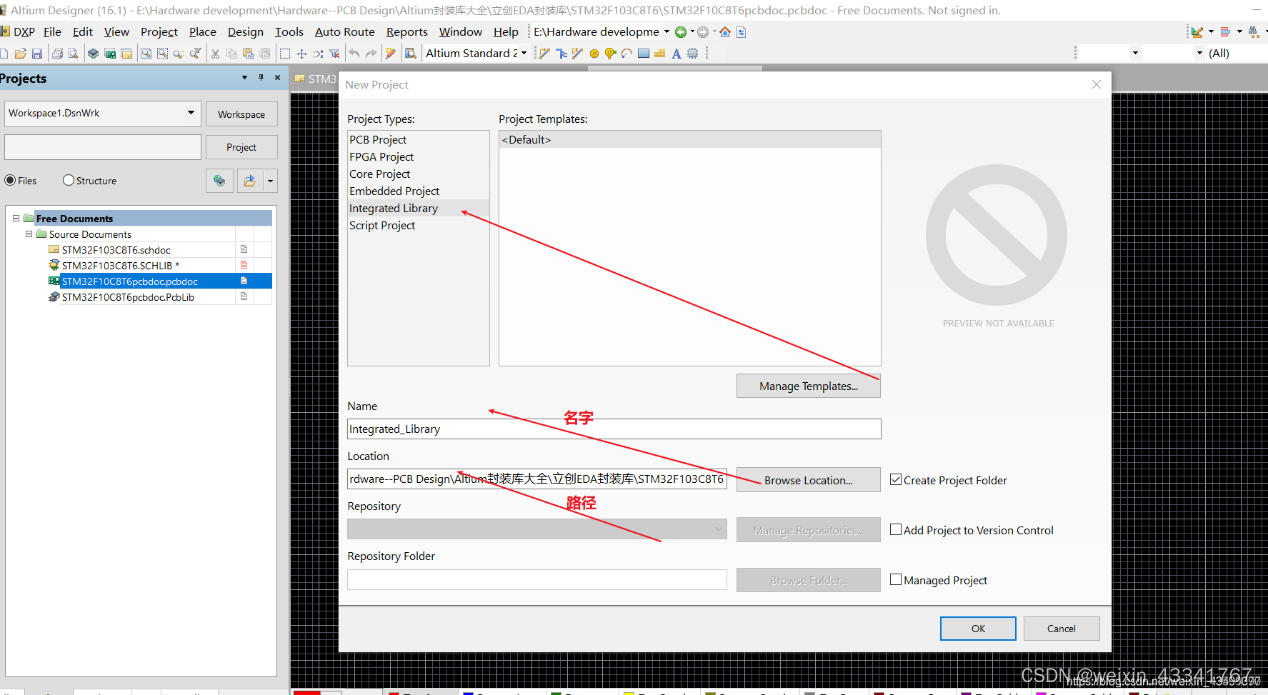Select STM32F10C8T6pcbdoc.PcbLib in project tree
1268x695 pixels.
(128, 297)
